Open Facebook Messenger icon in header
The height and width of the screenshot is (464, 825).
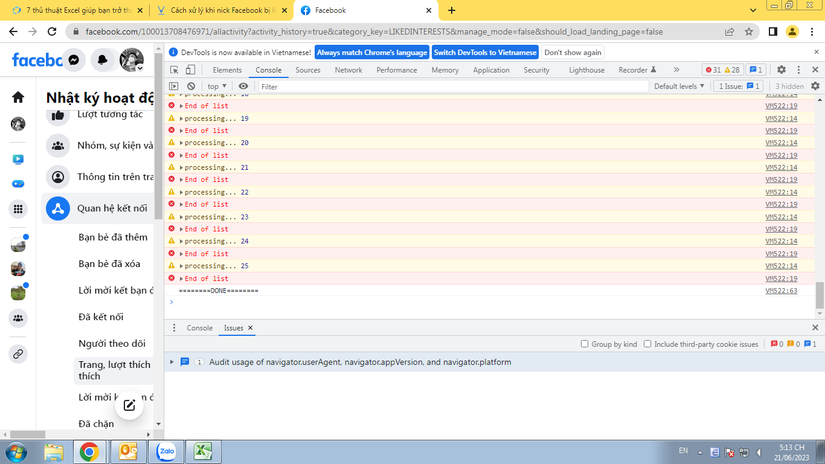pos(74,60)
